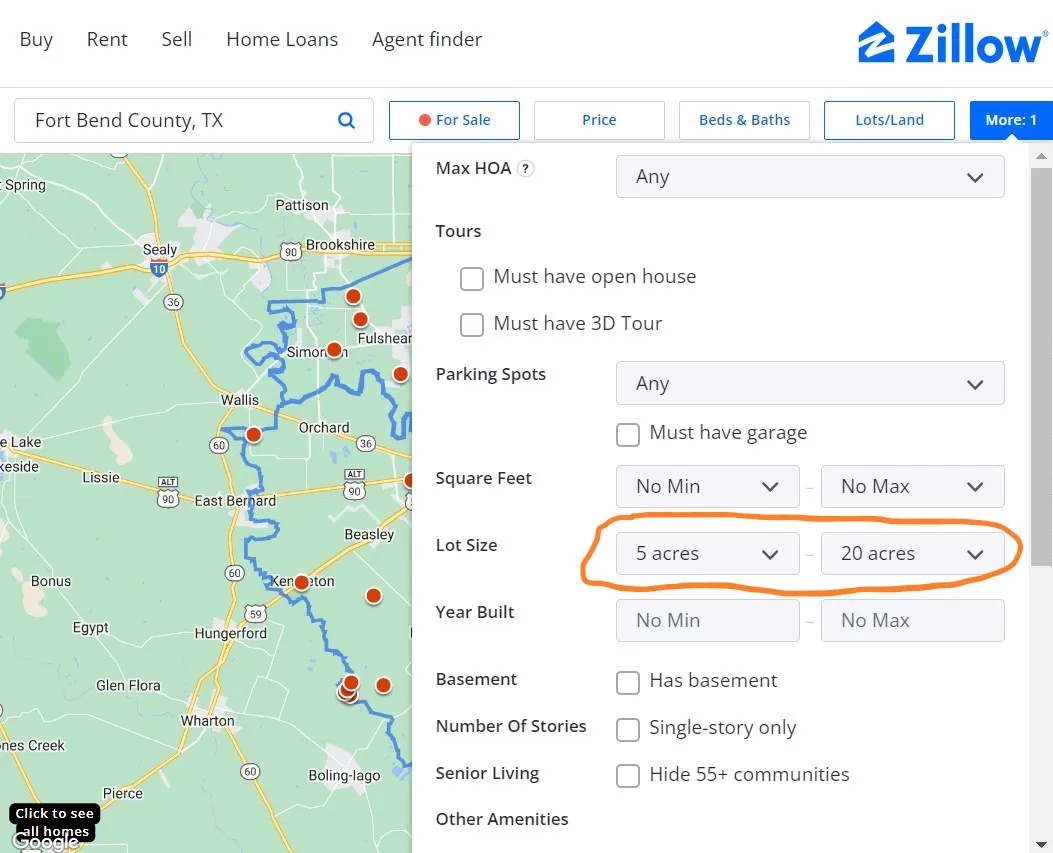Image resolution: width=1053 pixels, height=853 pixels.
Task: Click the search magnifier icon
Action: (346, 120)
